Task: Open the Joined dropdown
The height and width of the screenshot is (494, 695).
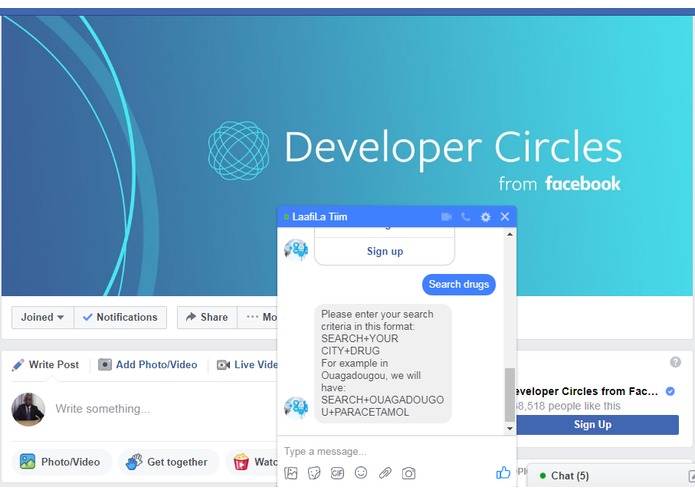Action: (43, 317)
